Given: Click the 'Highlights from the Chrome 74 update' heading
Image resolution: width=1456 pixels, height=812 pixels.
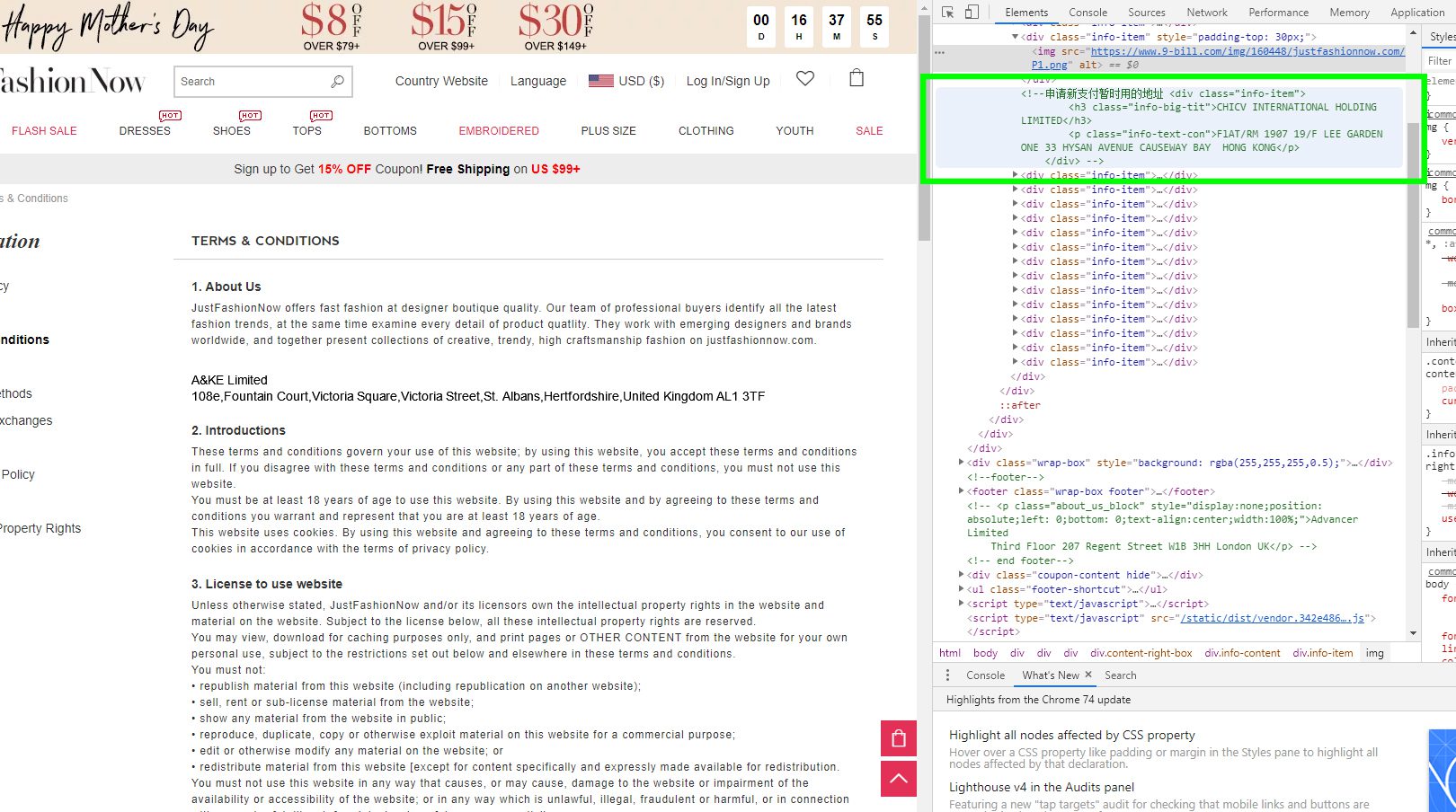Looking at the screenshot, I should click(1038, 700).
